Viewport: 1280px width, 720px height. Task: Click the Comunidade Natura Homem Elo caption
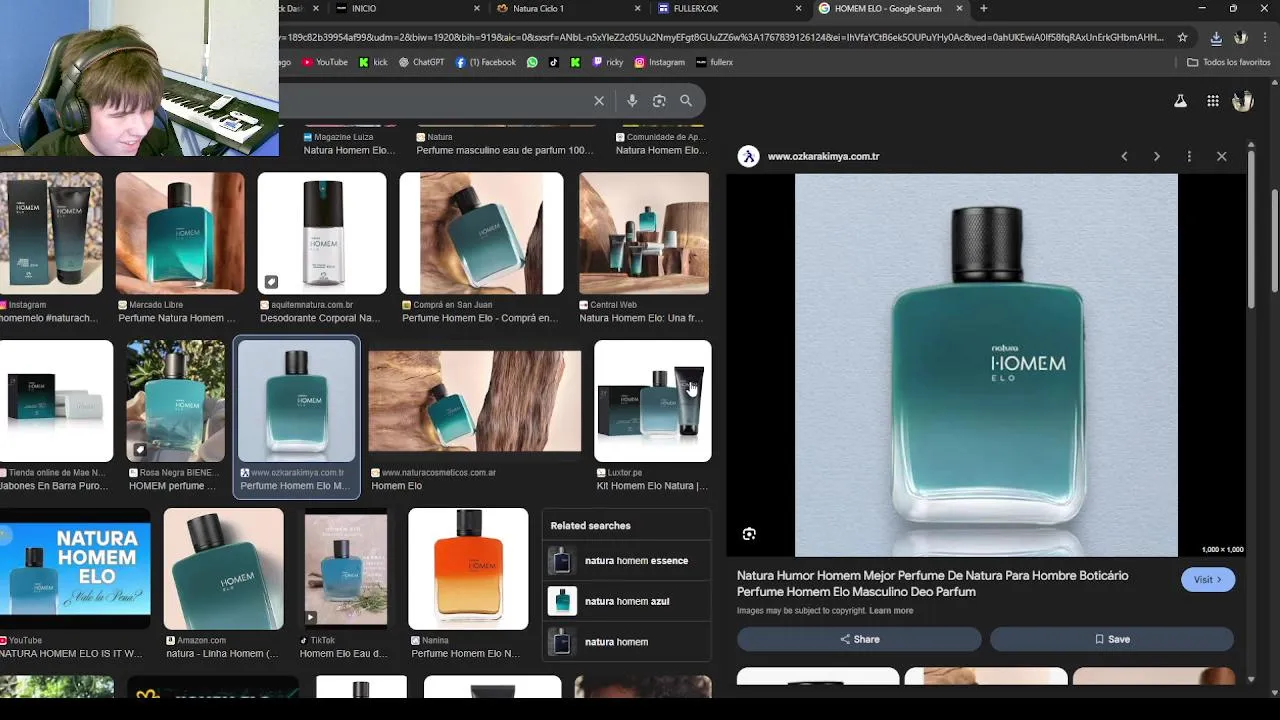[661, 150]
